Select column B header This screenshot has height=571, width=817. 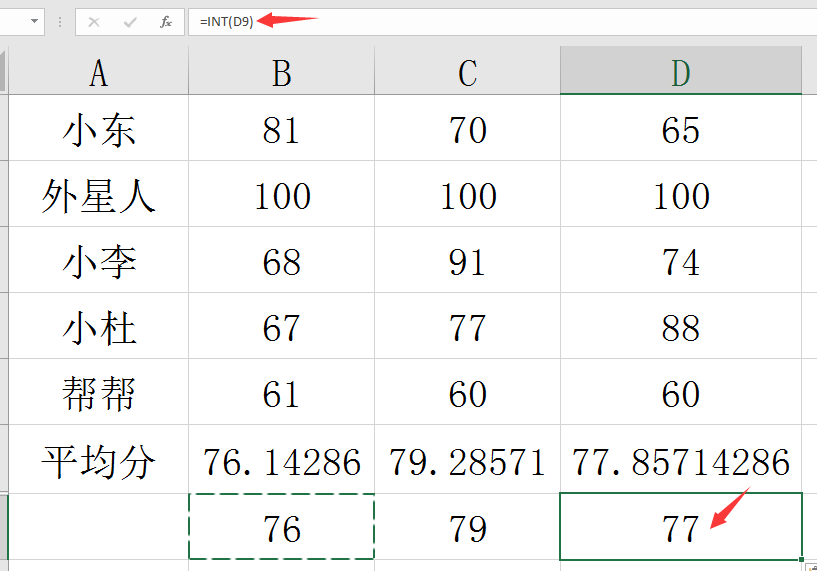click(x=281, y=71)
